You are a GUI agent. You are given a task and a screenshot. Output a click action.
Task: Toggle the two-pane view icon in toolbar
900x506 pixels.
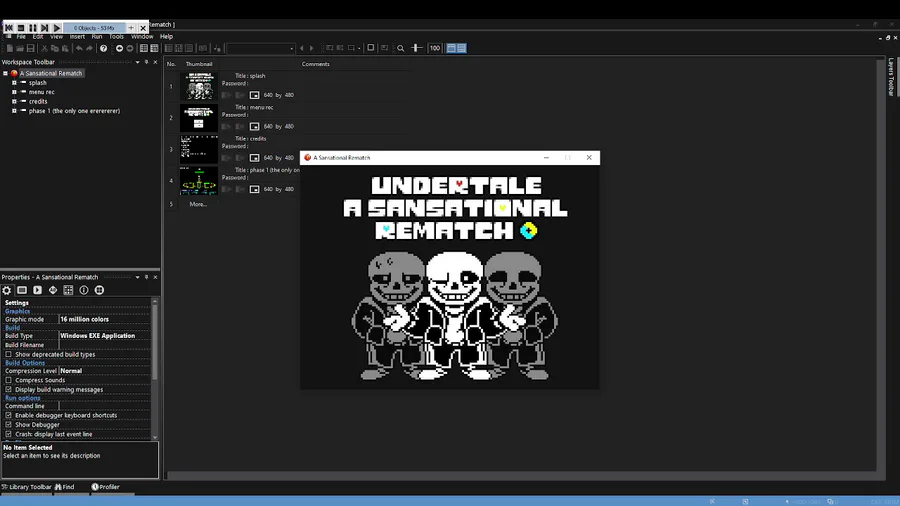click(456, 48)
